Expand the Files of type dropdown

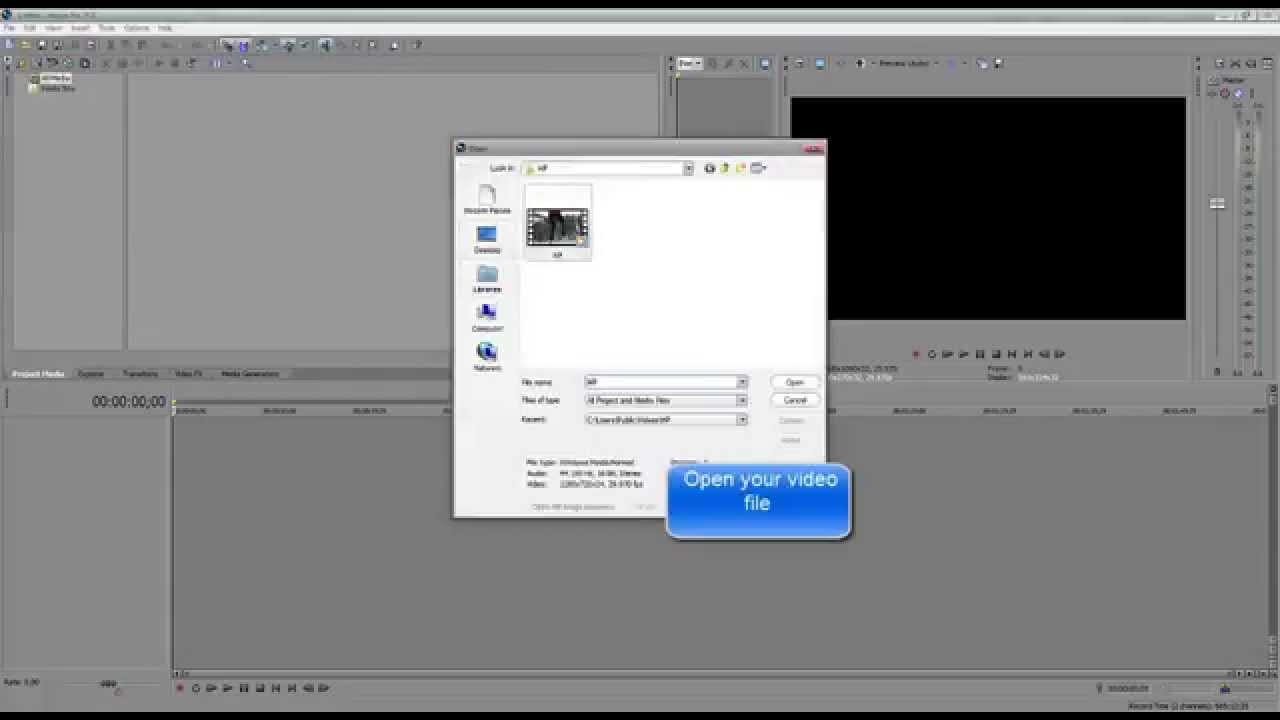click(742, 400)
